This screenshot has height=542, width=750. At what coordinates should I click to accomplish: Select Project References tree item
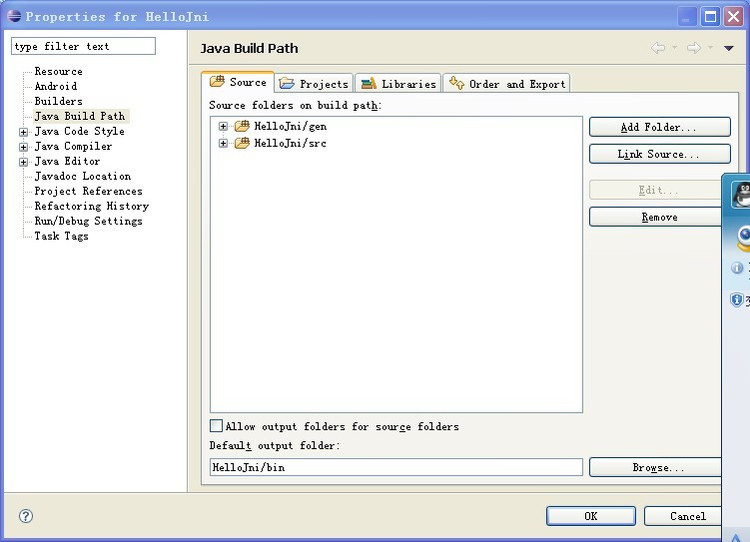point(88,191)
